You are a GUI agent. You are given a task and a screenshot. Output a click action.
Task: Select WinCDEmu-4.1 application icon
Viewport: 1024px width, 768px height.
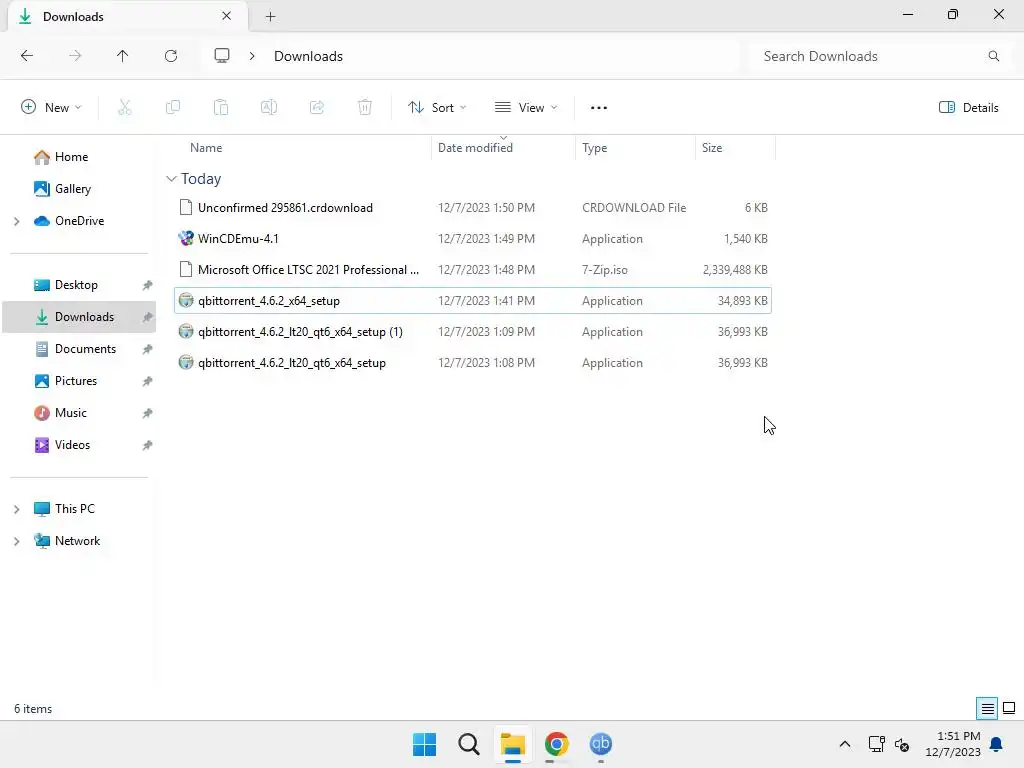[186, 238]
